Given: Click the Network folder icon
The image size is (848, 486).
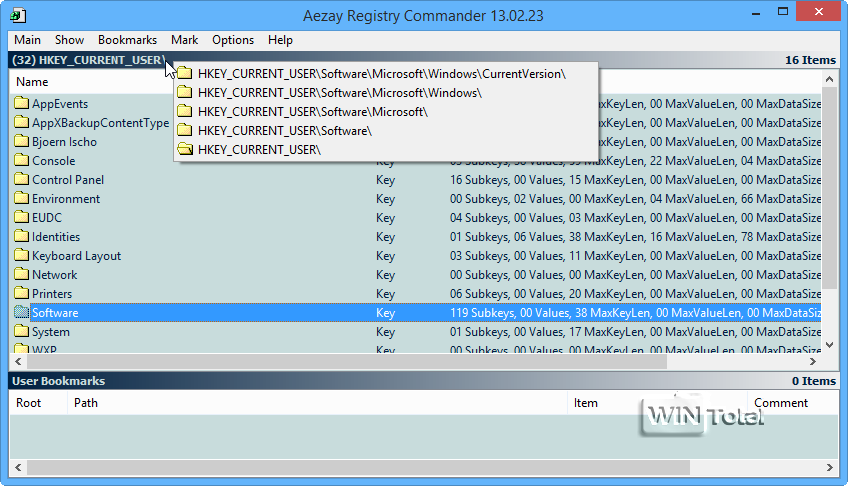Looking at the screenshot, I should (x=22, y=274).
